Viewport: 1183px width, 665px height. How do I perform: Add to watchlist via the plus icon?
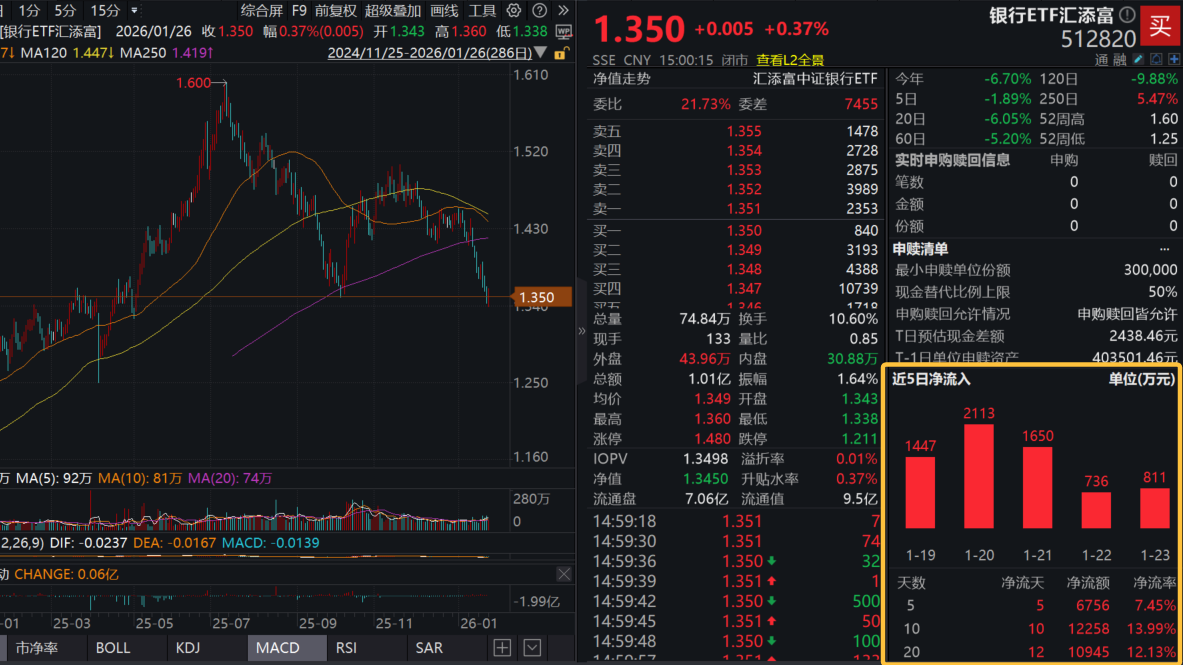pos(1172,58)
